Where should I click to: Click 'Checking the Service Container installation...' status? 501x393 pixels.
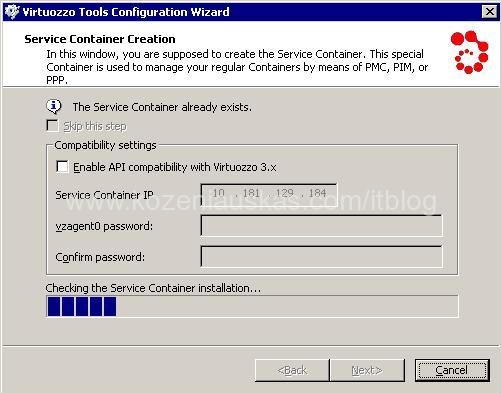[153, 288]
